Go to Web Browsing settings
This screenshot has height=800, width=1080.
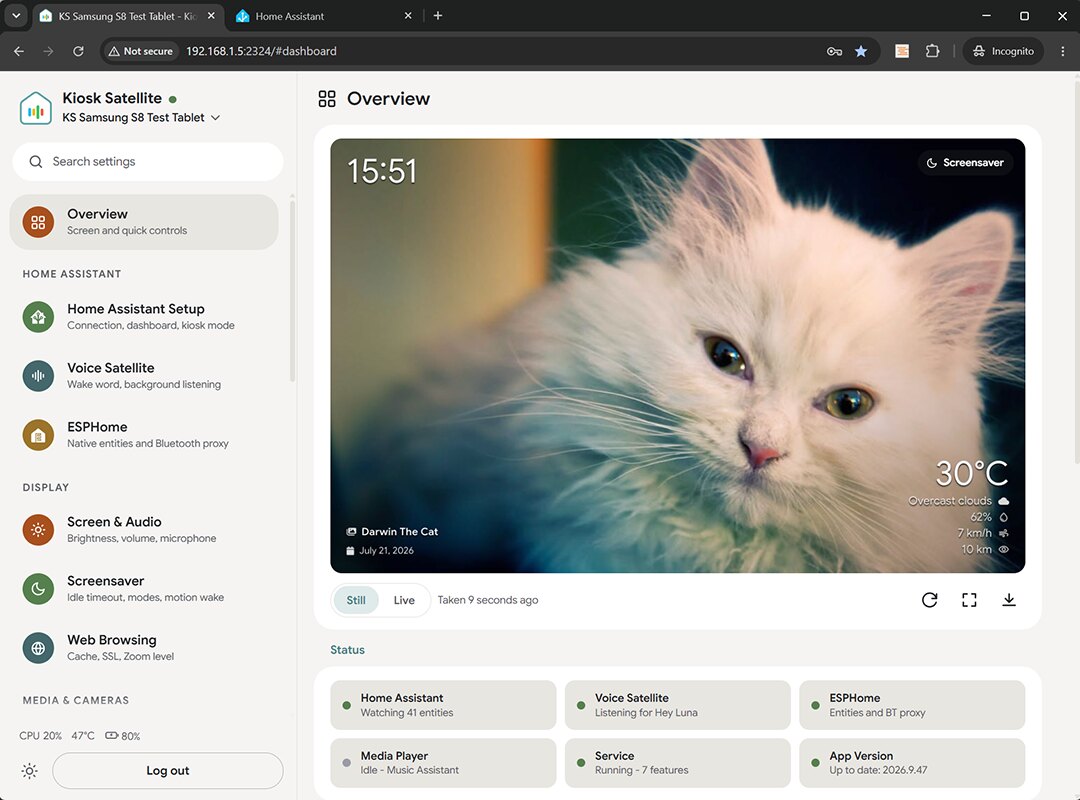[144, 648]
